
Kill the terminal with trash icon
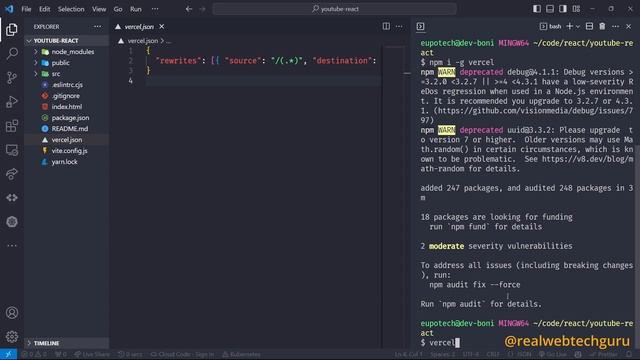602,27
